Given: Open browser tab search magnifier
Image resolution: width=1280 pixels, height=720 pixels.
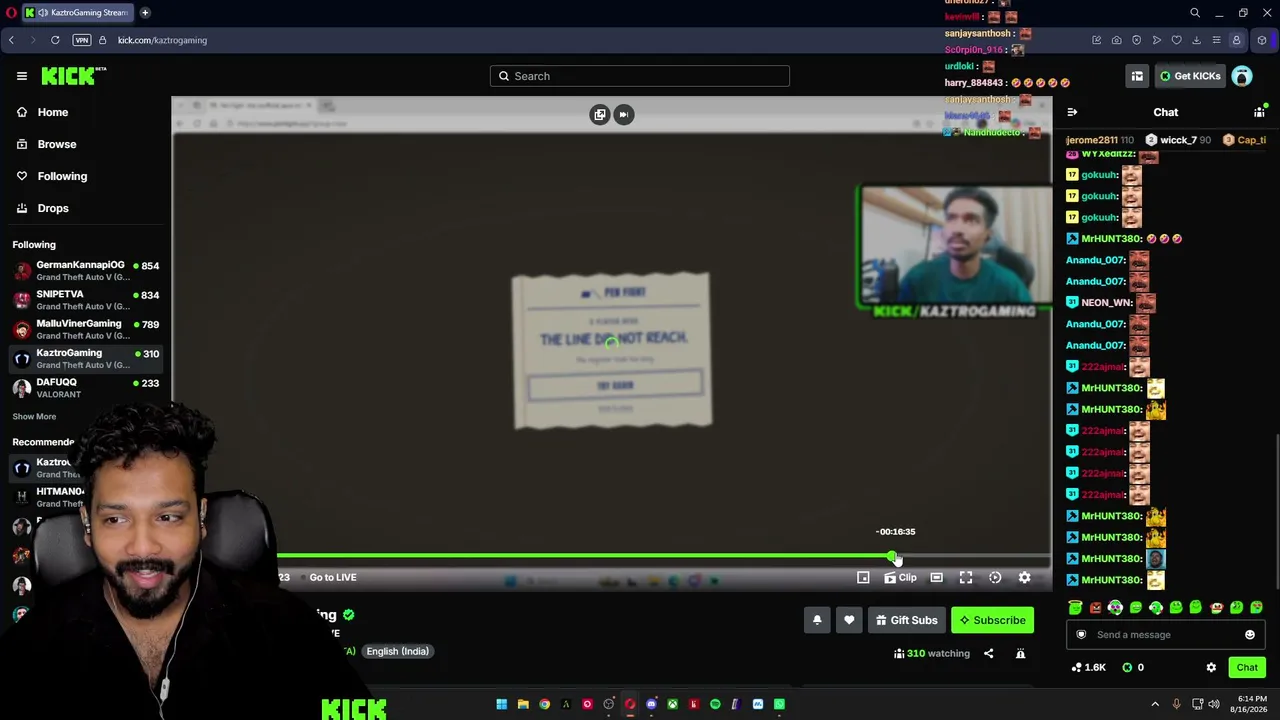Looking at the screenshot, I should coord(1195,13).
